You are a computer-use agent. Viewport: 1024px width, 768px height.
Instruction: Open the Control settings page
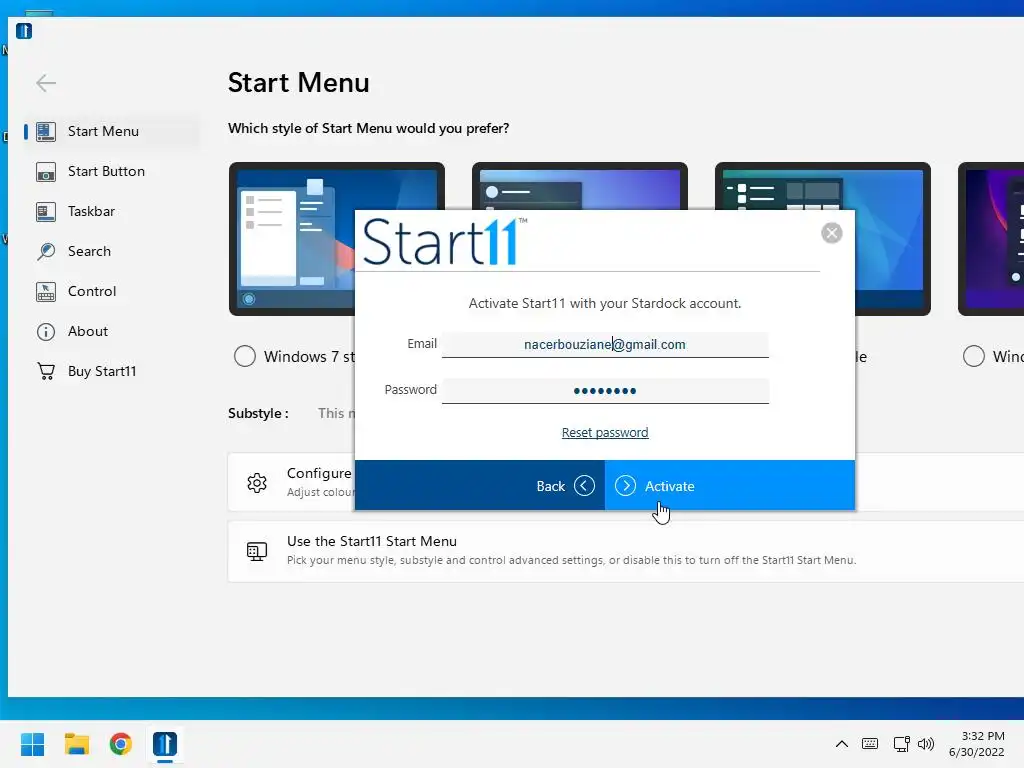(111, 291)
